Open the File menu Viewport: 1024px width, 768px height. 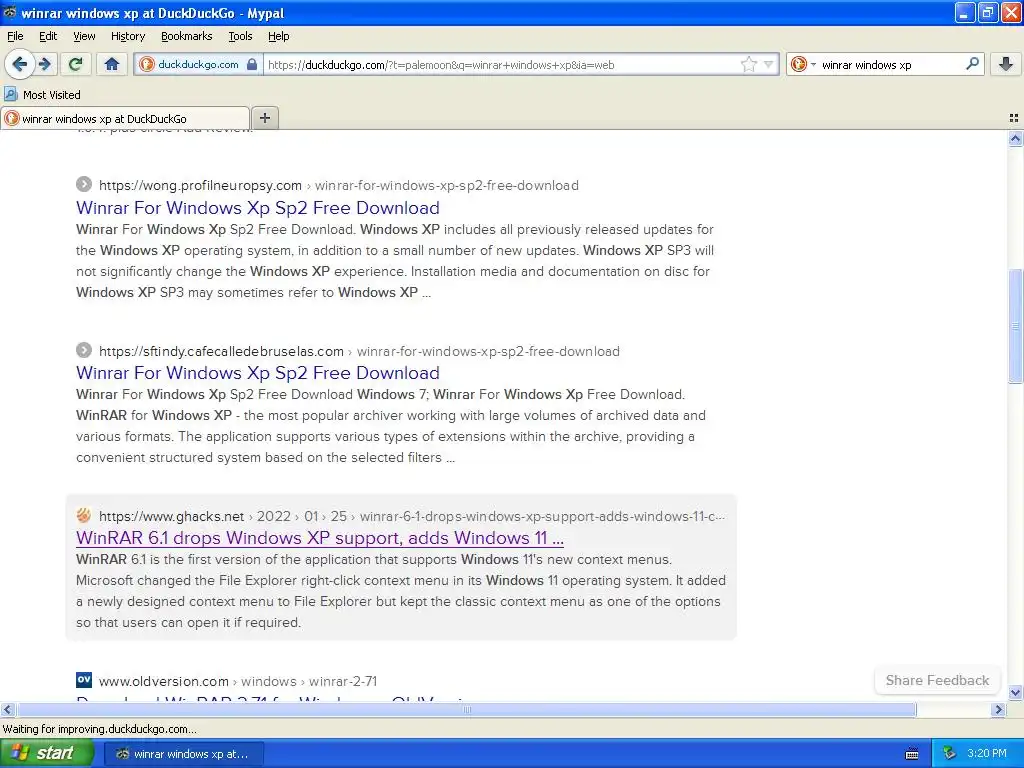15,36
